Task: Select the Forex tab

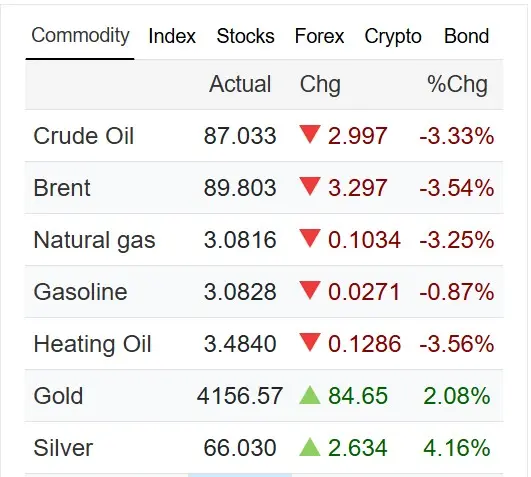Action: [319, 36]
